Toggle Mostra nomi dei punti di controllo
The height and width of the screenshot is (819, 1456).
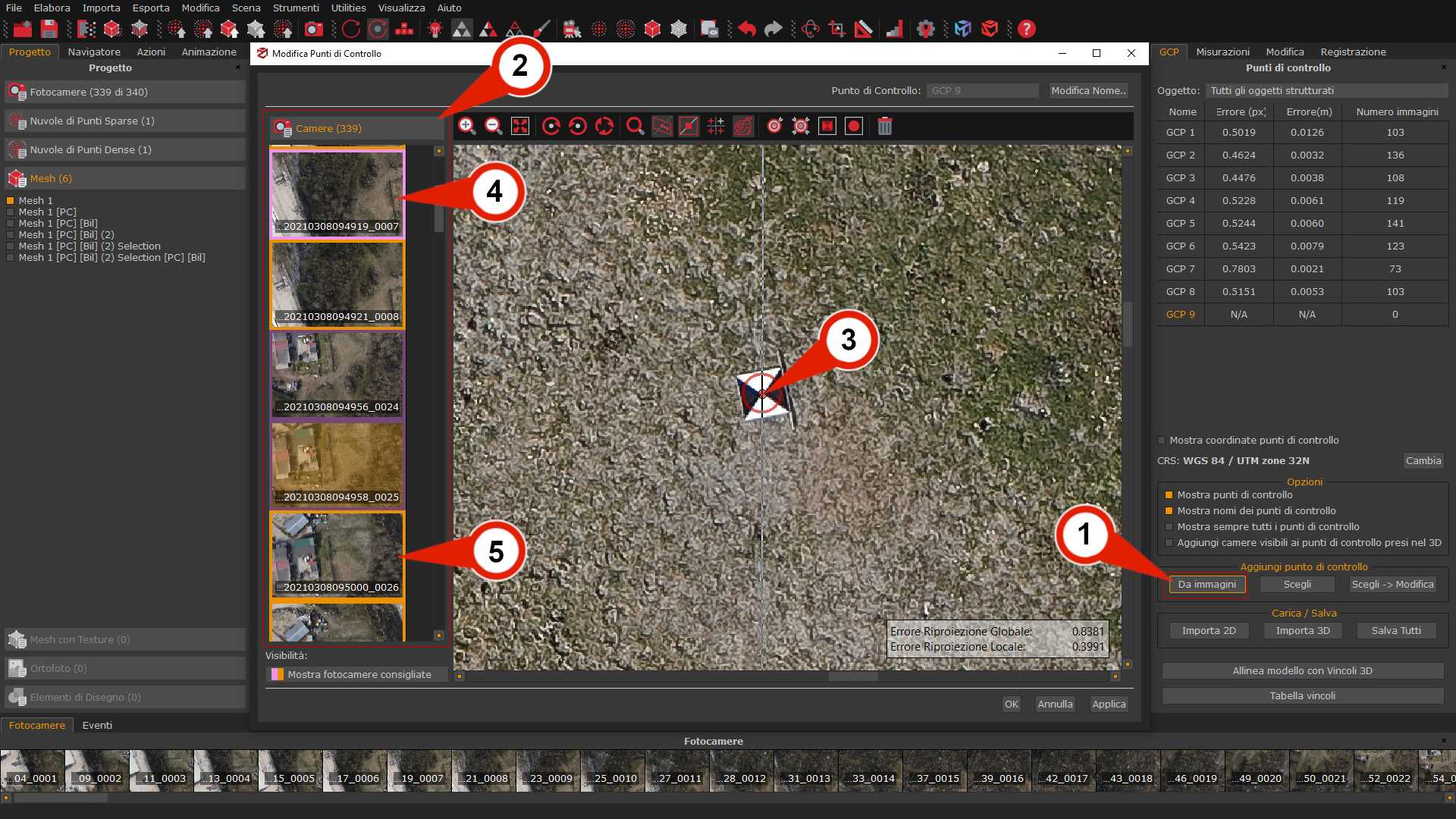[1169, 511]
